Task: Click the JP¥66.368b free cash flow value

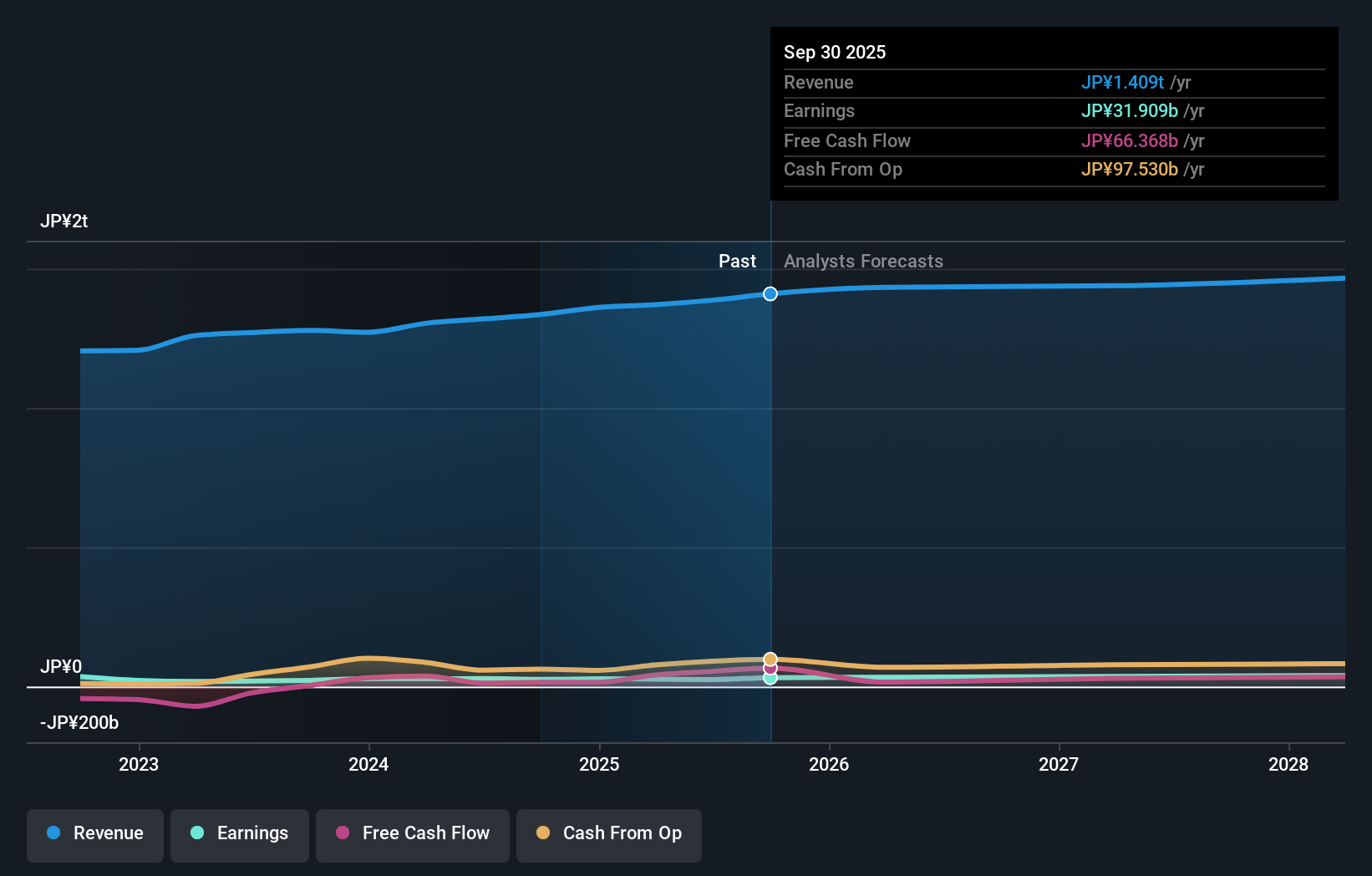Action: [x=1130, y=140]
